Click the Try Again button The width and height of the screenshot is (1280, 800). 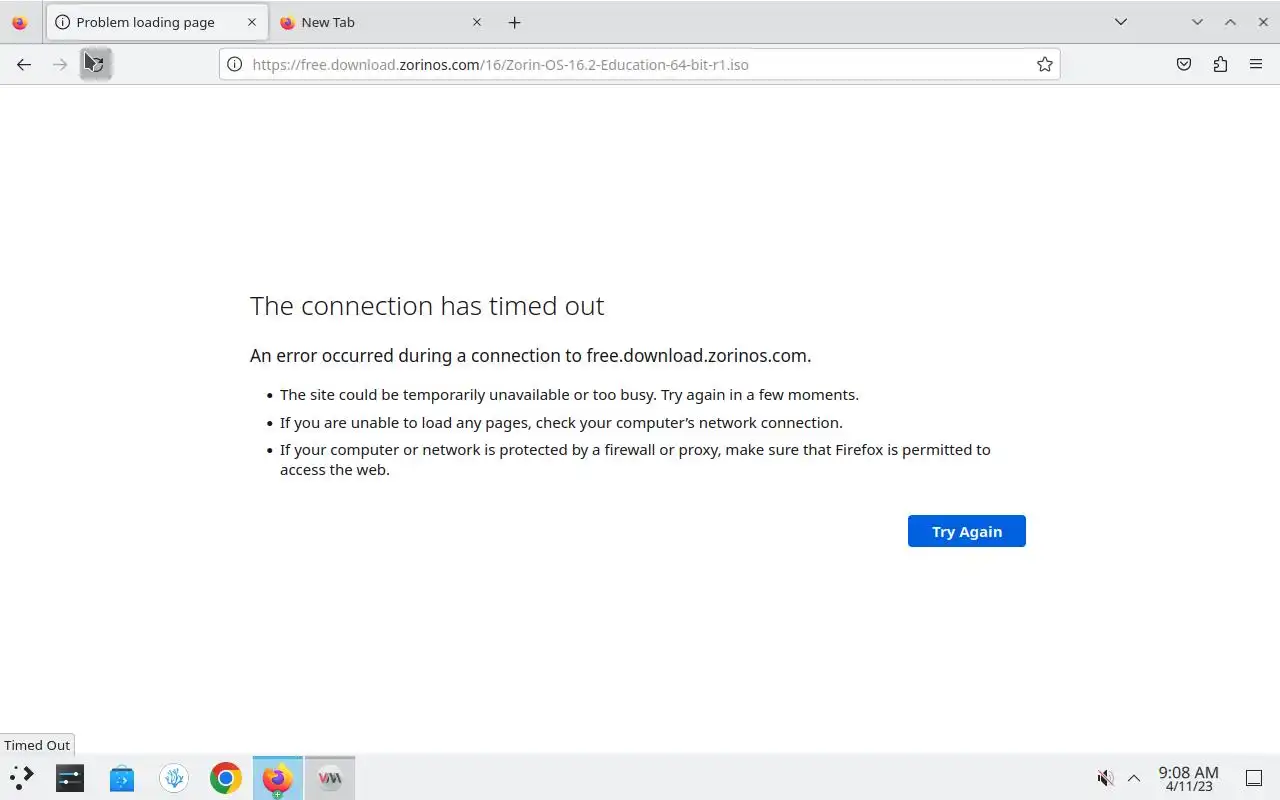[967, 531]
